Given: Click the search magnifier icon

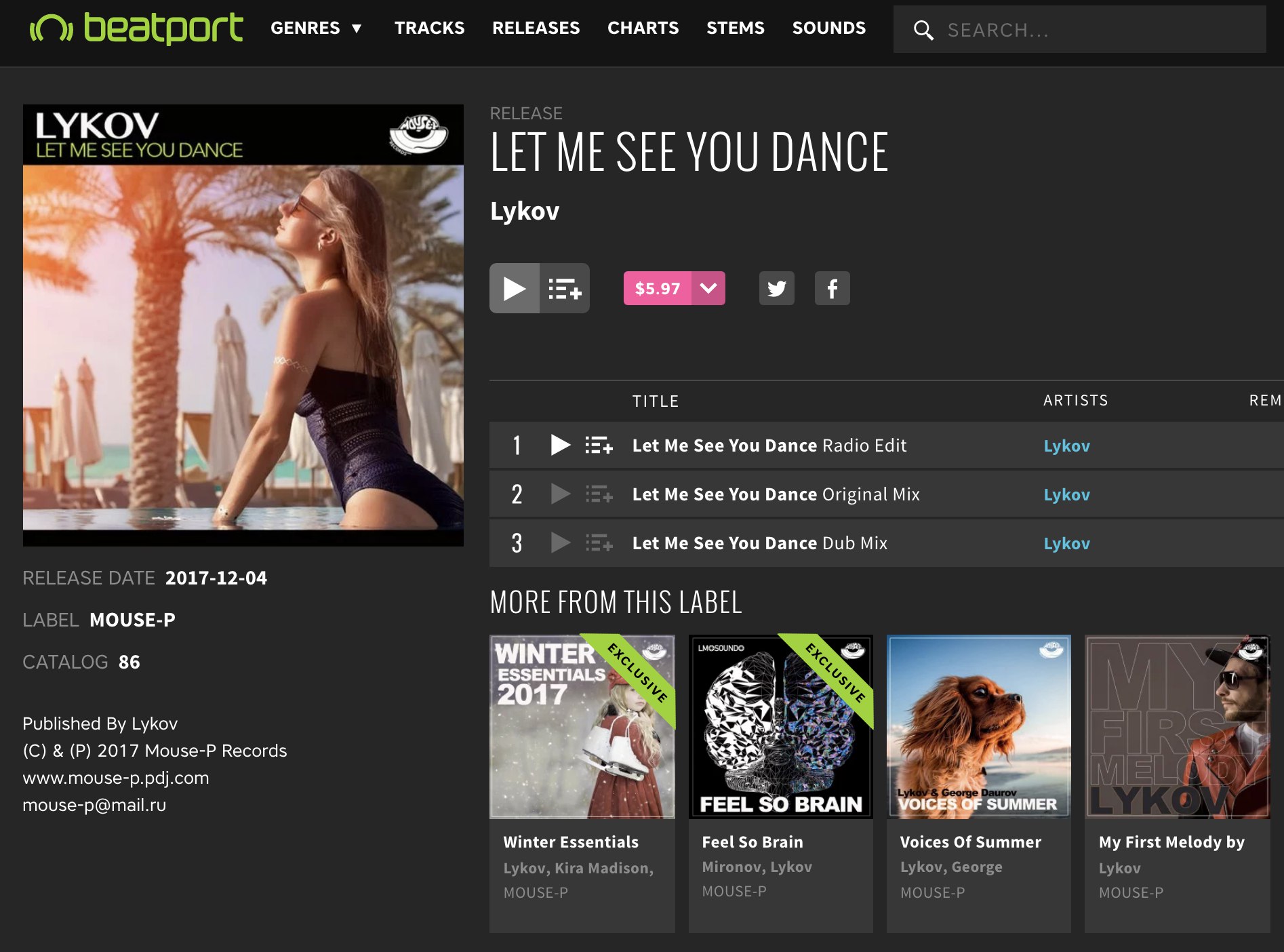Looking at the screenshot, I should pyautogui.click(x=923, y=30).
